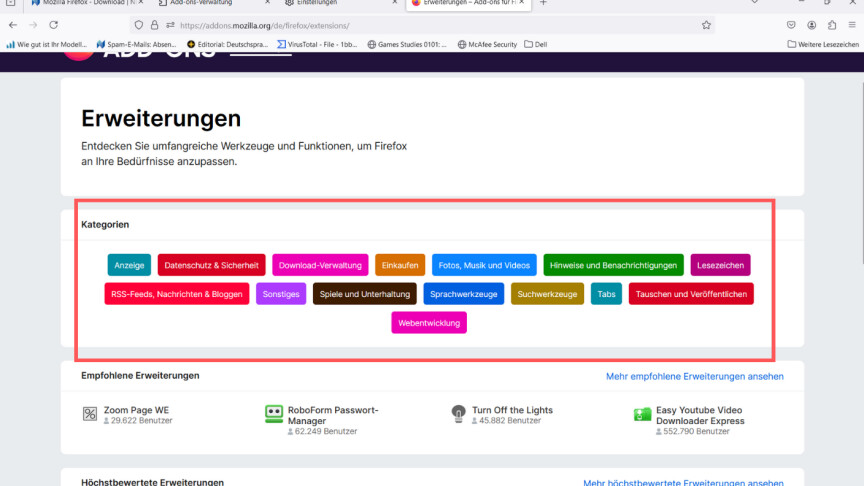Select the Datenschutz & Sicherheit category
864x486 pixels.
[211, 265]
